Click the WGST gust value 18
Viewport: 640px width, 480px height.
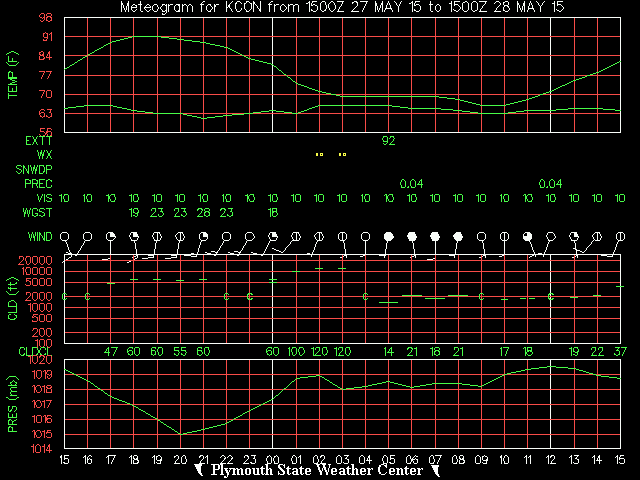pos(273,212)
